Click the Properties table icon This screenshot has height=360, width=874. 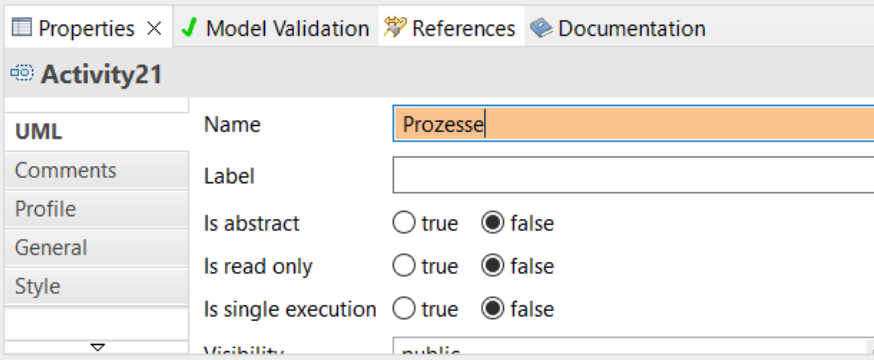(22, 27)
